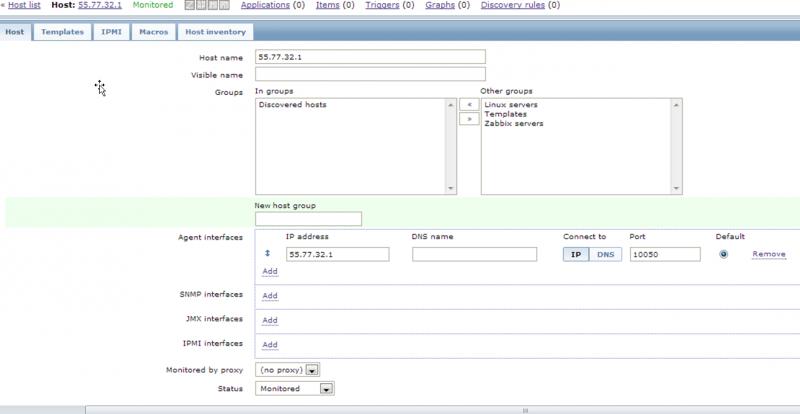Switch to the Host tab
Viewport: 800px width, 414px height.
pos(15,32)
